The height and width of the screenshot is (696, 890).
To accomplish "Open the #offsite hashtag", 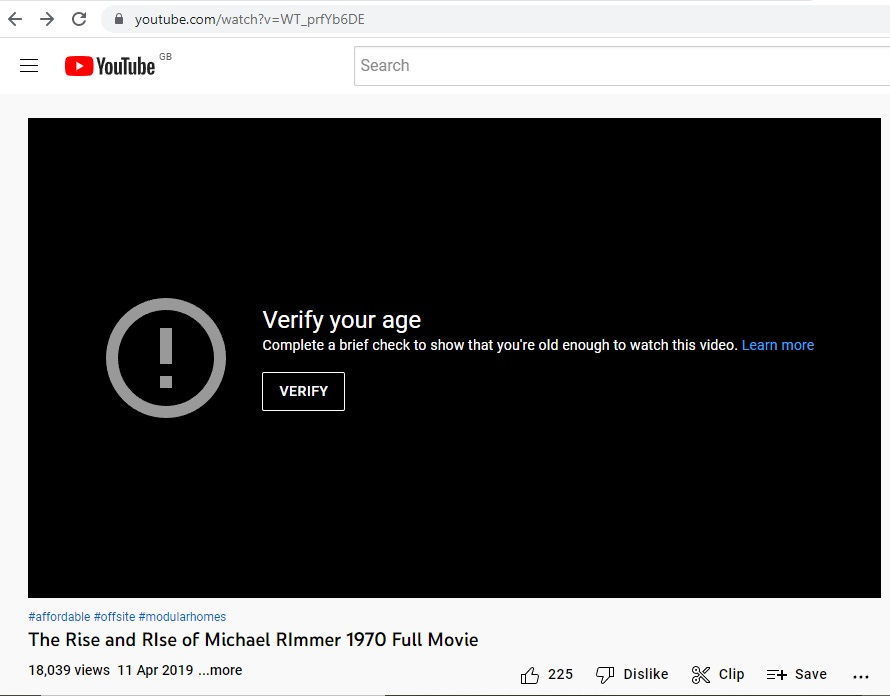I will 115,617.
